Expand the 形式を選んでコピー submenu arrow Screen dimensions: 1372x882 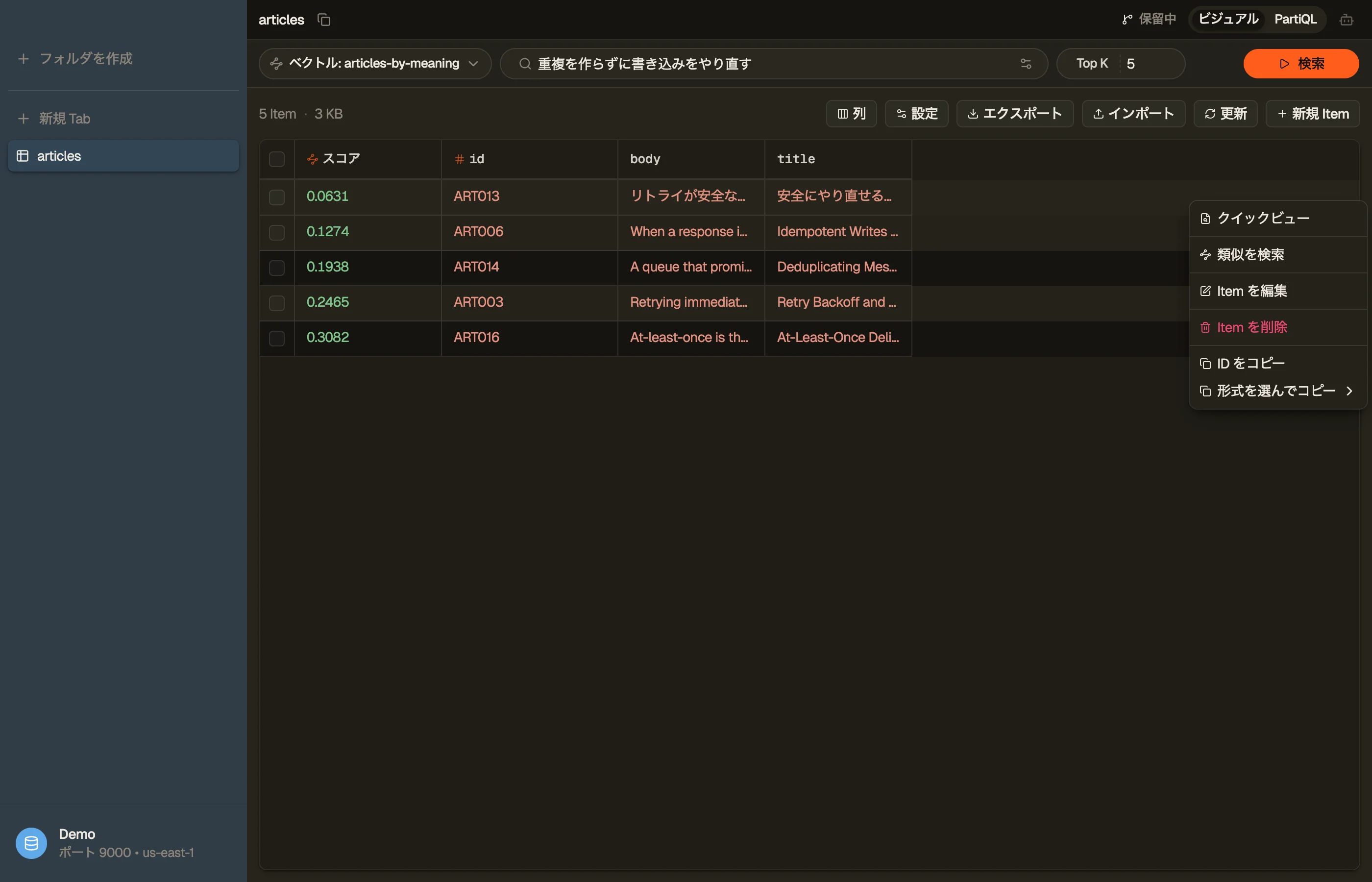pyautogui.click(x=1349, y=391)
